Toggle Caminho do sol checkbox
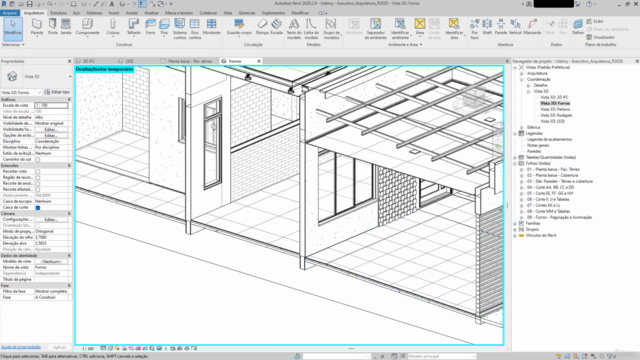The image size is (640, 360). (38, 160)
